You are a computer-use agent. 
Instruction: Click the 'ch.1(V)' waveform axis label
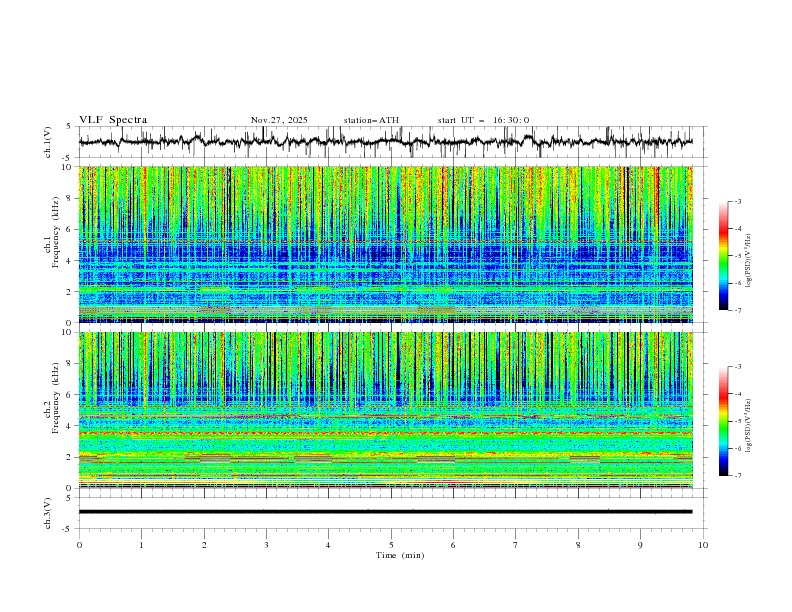pos(47,142)
